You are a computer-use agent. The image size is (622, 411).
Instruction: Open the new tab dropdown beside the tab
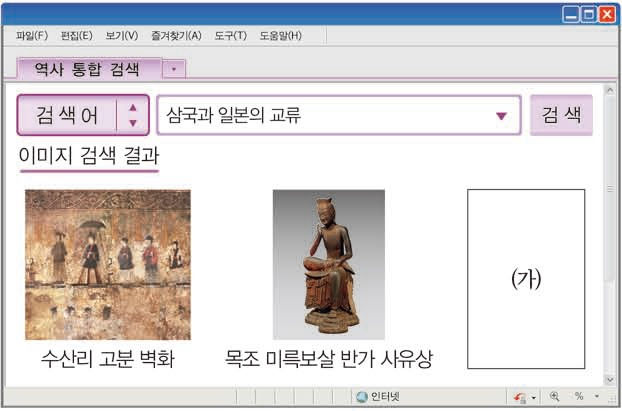click(175, 69)
